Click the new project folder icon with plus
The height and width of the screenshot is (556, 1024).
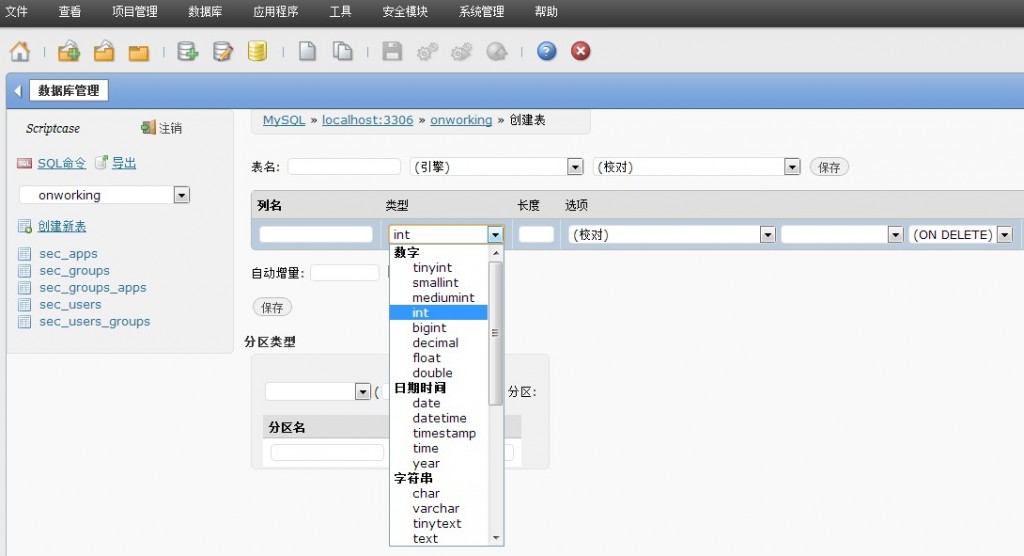69,51
